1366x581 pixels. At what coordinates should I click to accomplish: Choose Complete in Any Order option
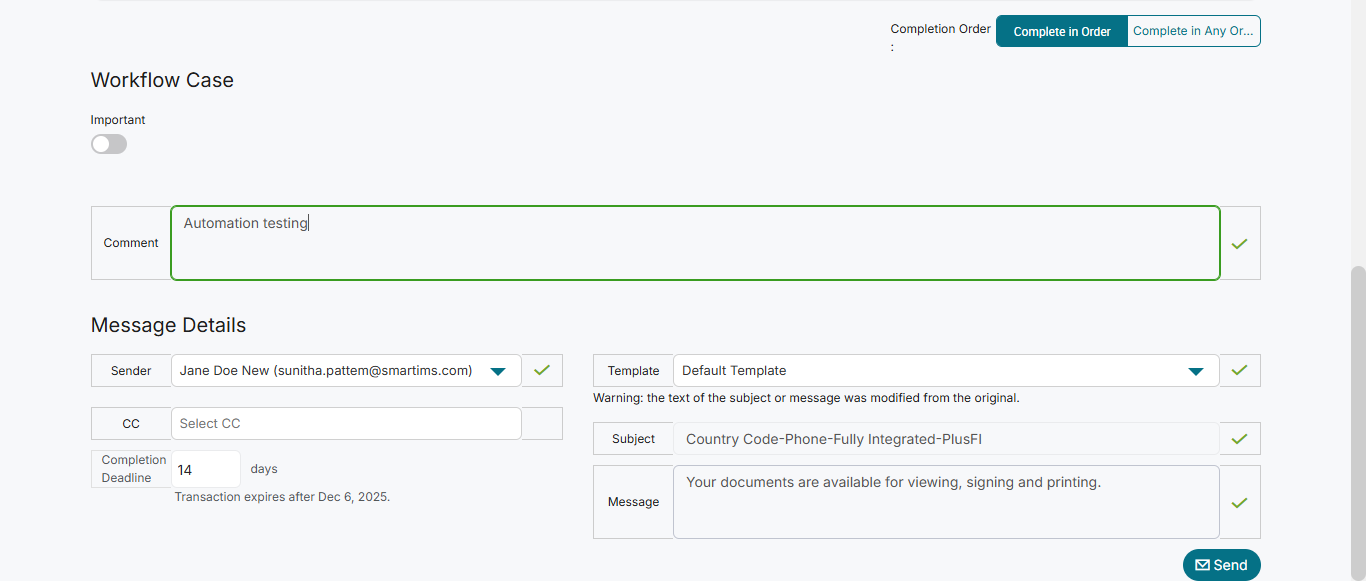tap(1193, 31)
